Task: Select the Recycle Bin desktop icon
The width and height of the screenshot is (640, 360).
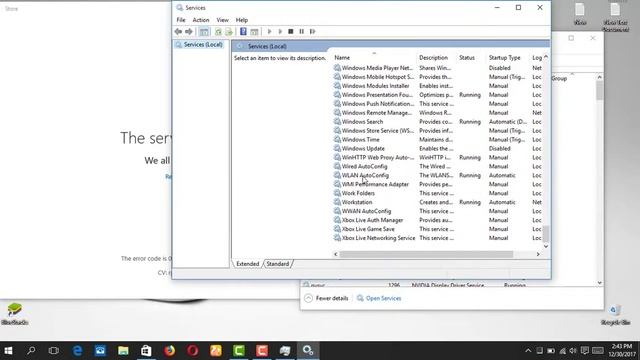Action: point(616,314)
